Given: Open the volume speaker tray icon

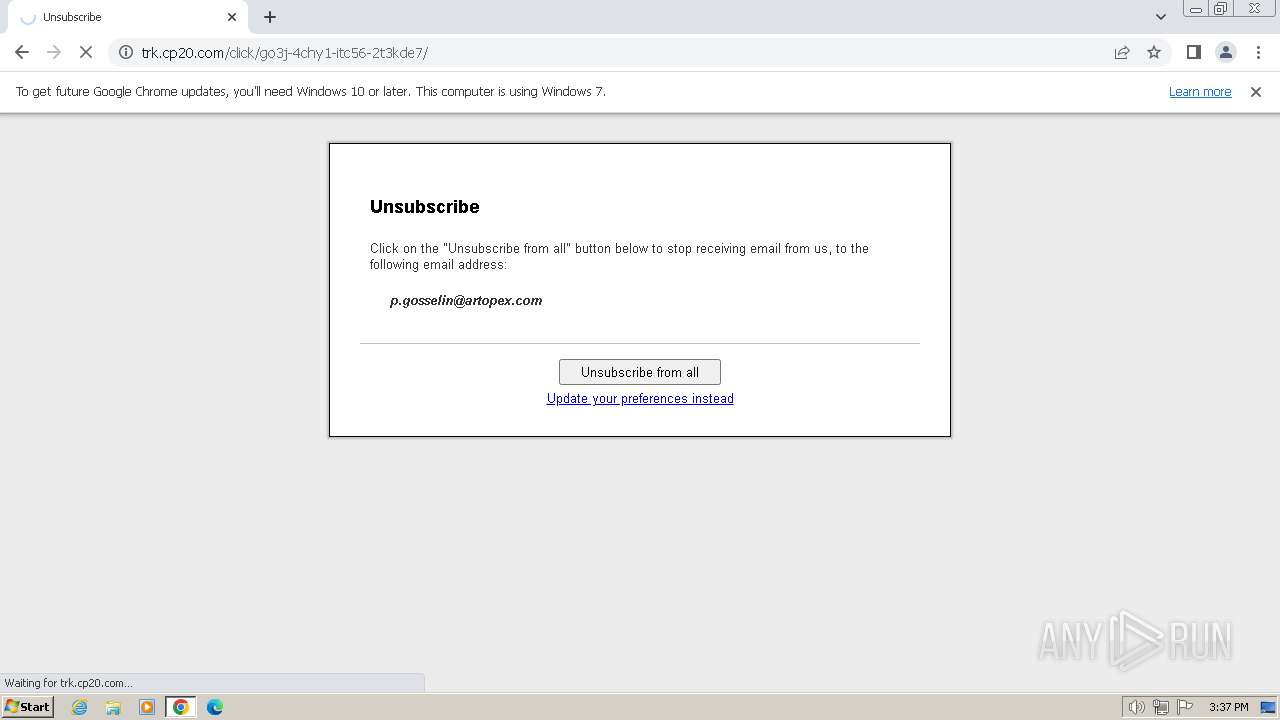Looking at the screenshot, I should [1136, 707].
